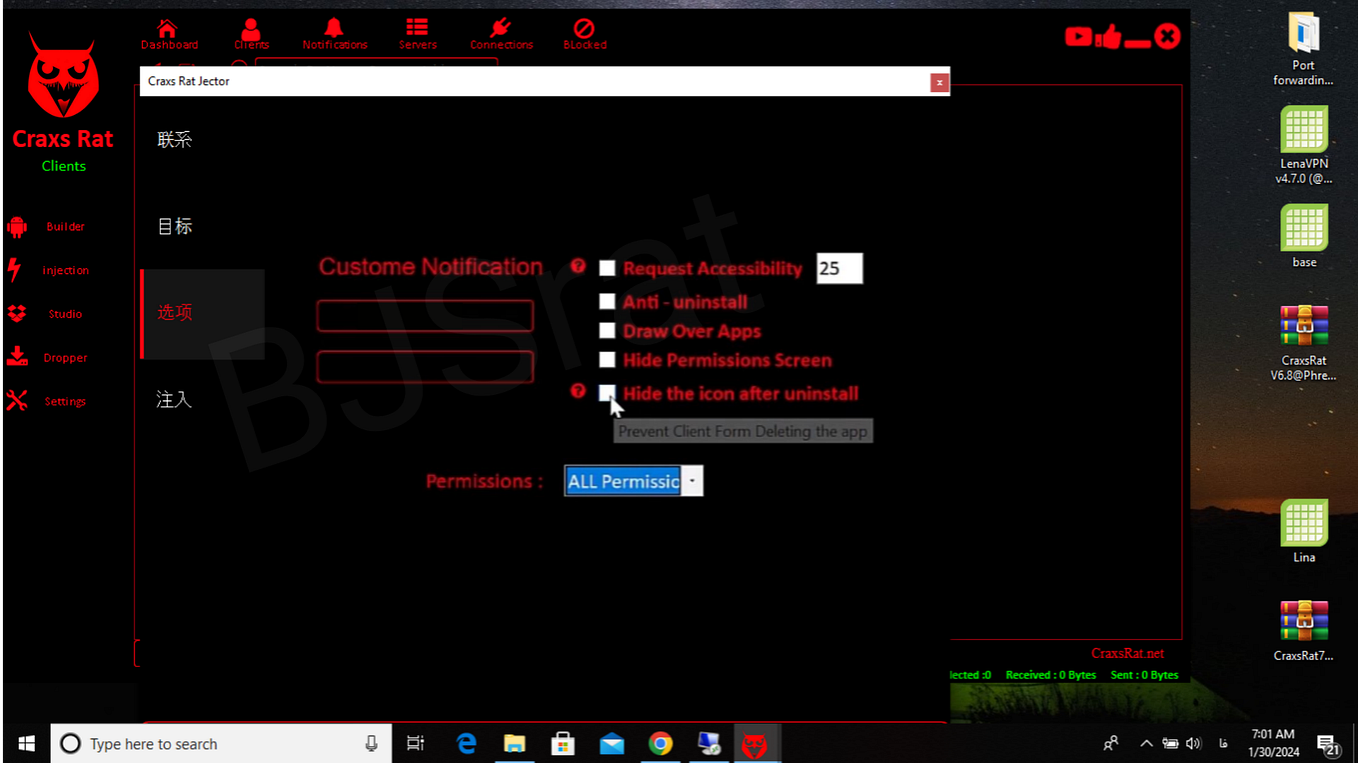Open the Dashboard panel
Viewport: 1358px width, 763px height.
point(168,32)
